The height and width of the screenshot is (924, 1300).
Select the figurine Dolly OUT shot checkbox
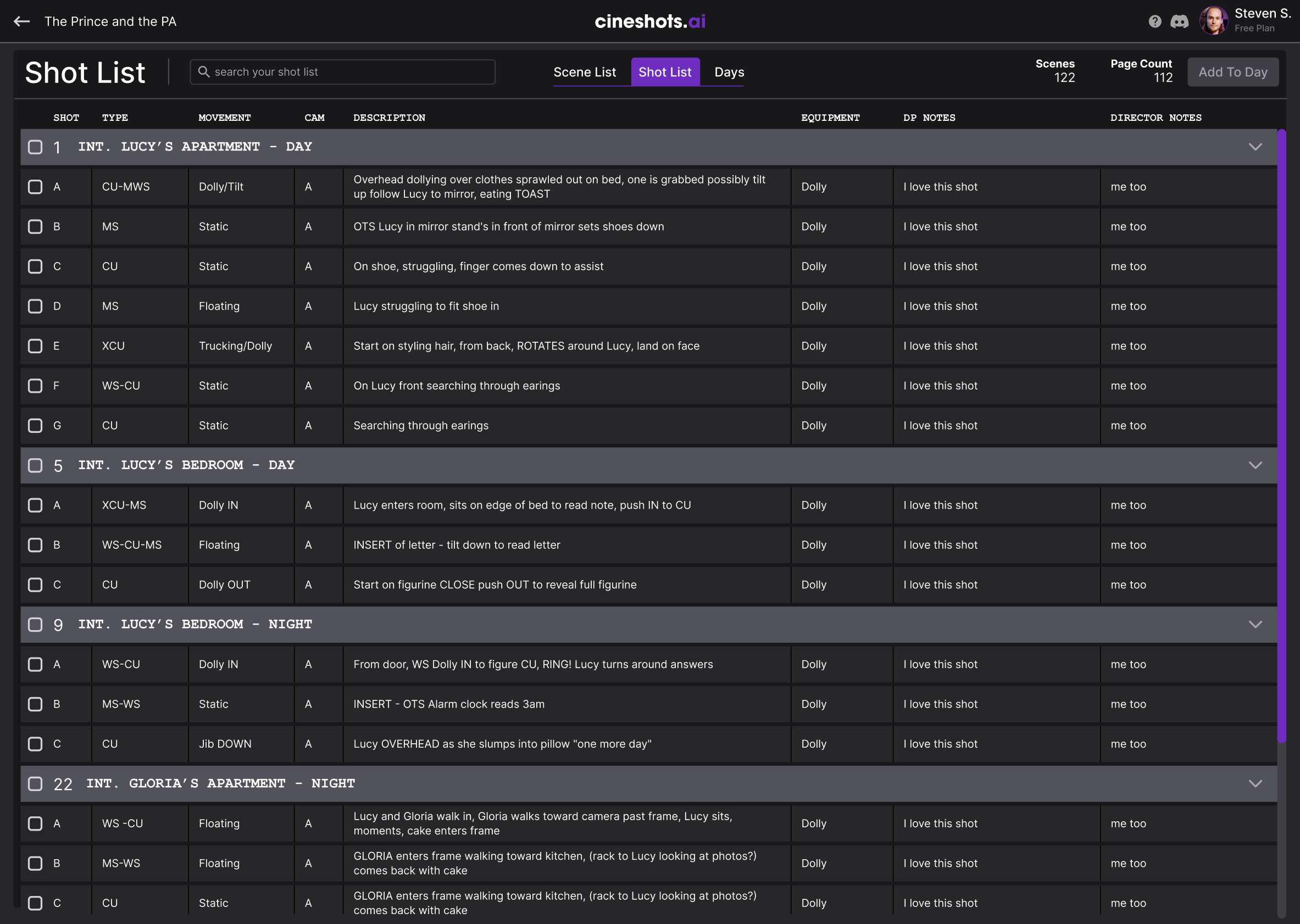tap(35, 585)
